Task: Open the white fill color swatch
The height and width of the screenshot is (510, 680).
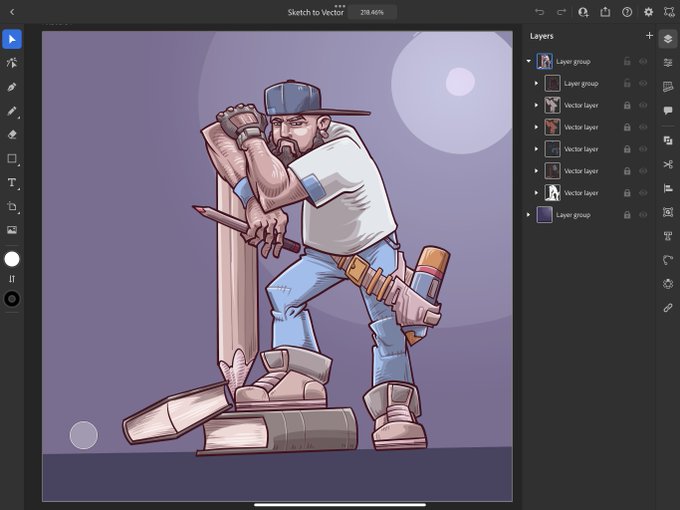Action: pos(12,259)
